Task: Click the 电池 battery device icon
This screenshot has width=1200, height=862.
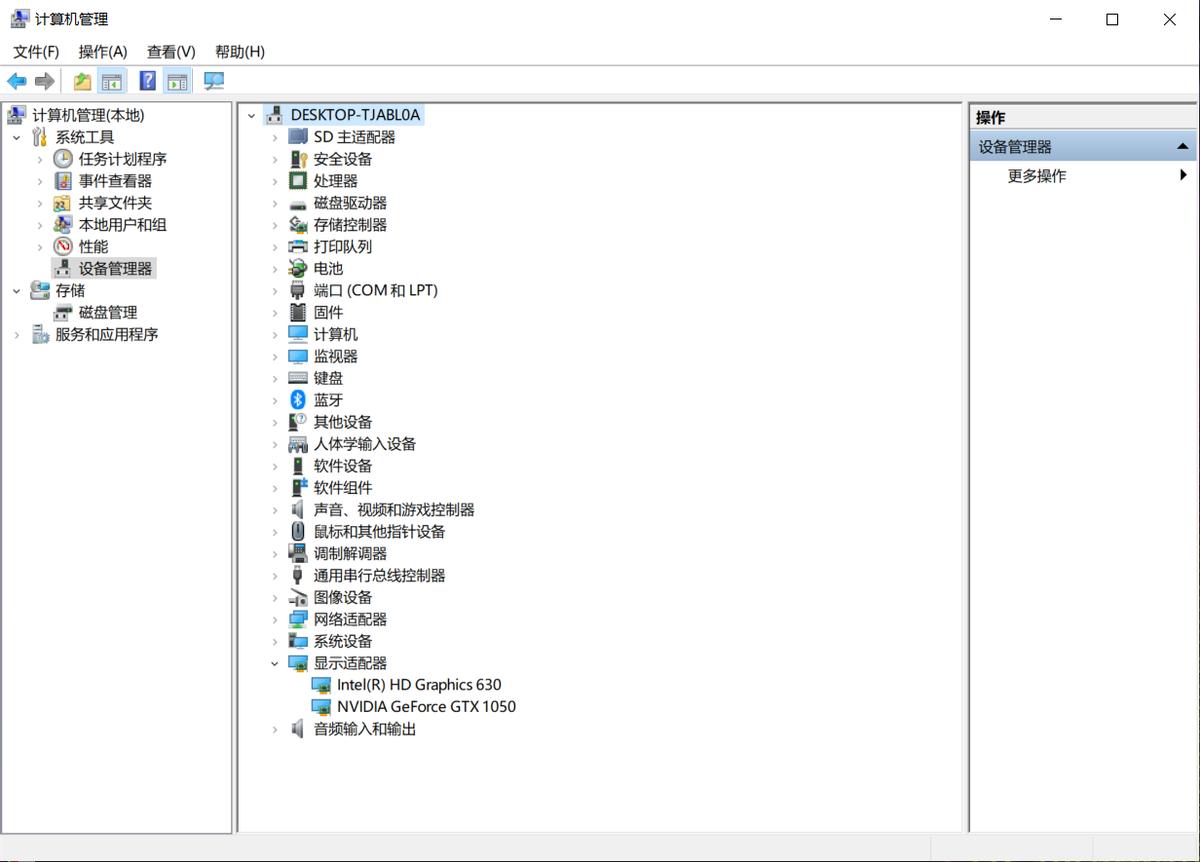Action: coord(300,268)
